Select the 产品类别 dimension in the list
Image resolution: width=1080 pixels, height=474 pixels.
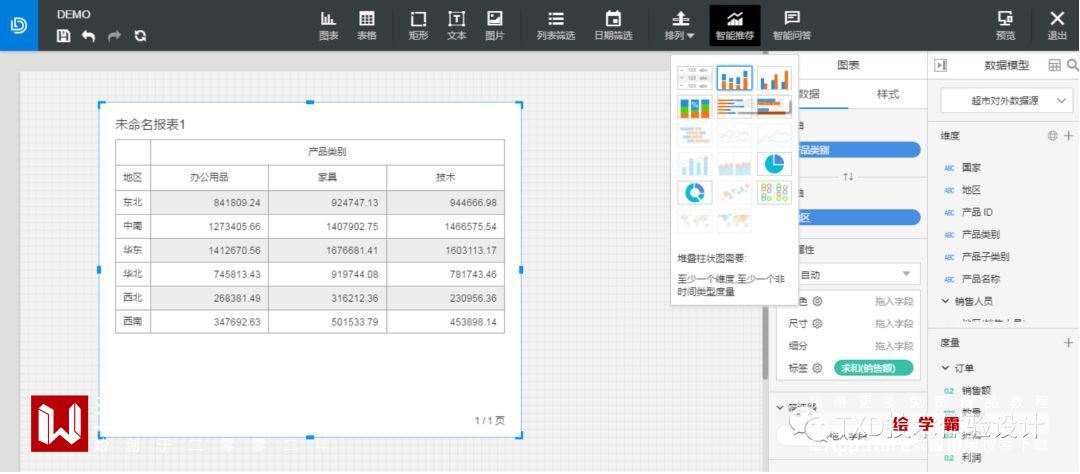(981, 234)
